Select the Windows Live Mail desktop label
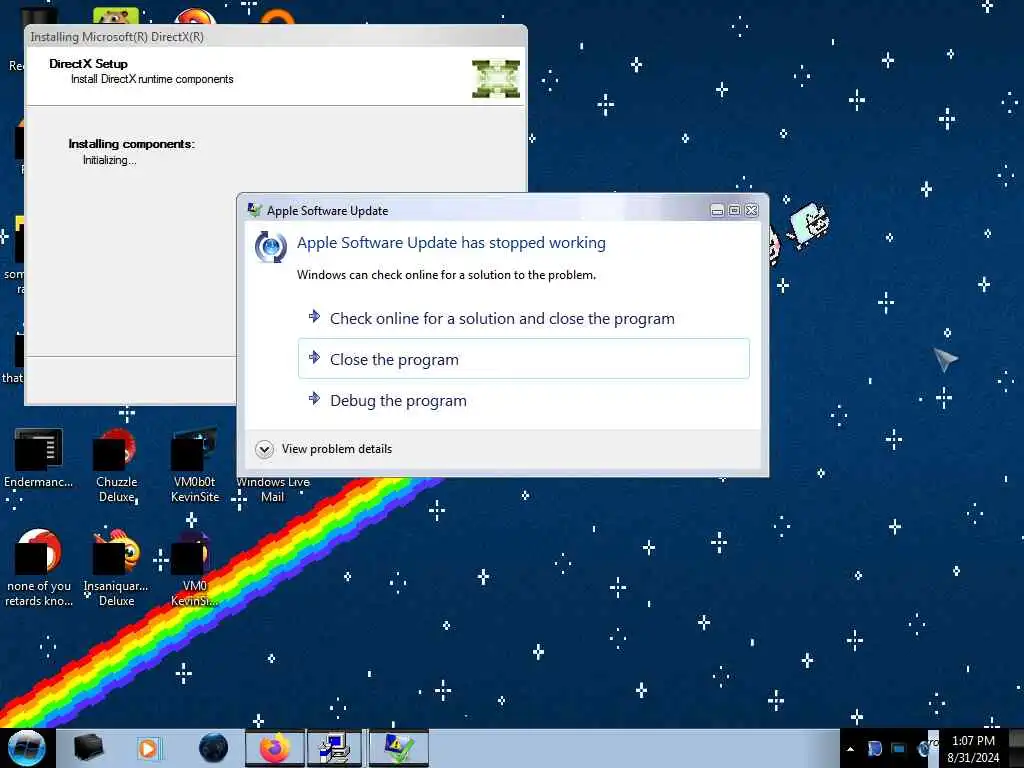Image resolution: width=1024 pixels, height=768 pixels. tap(272, 489)
